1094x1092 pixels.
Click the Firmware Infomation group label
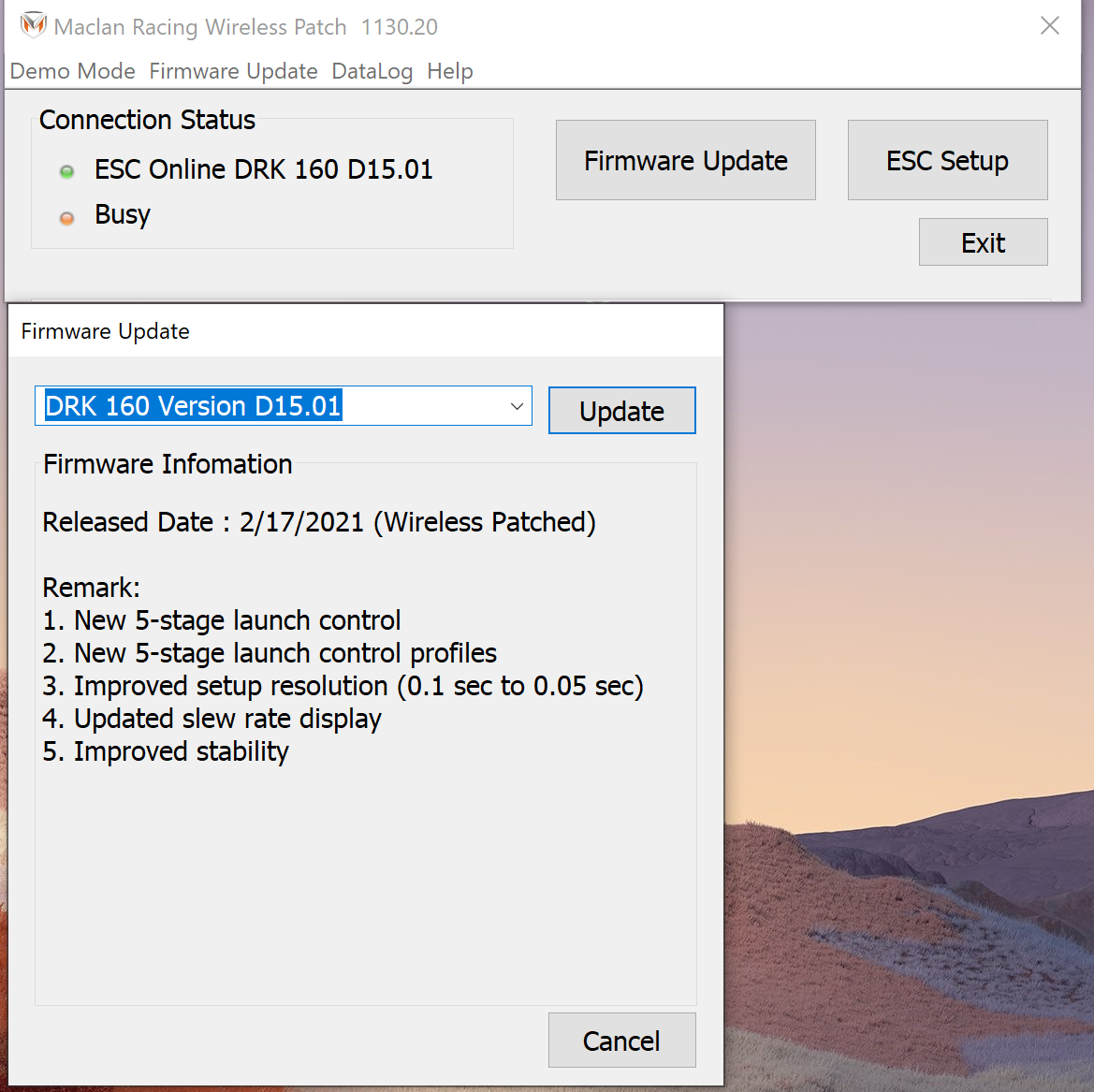(x=168, y=465)
